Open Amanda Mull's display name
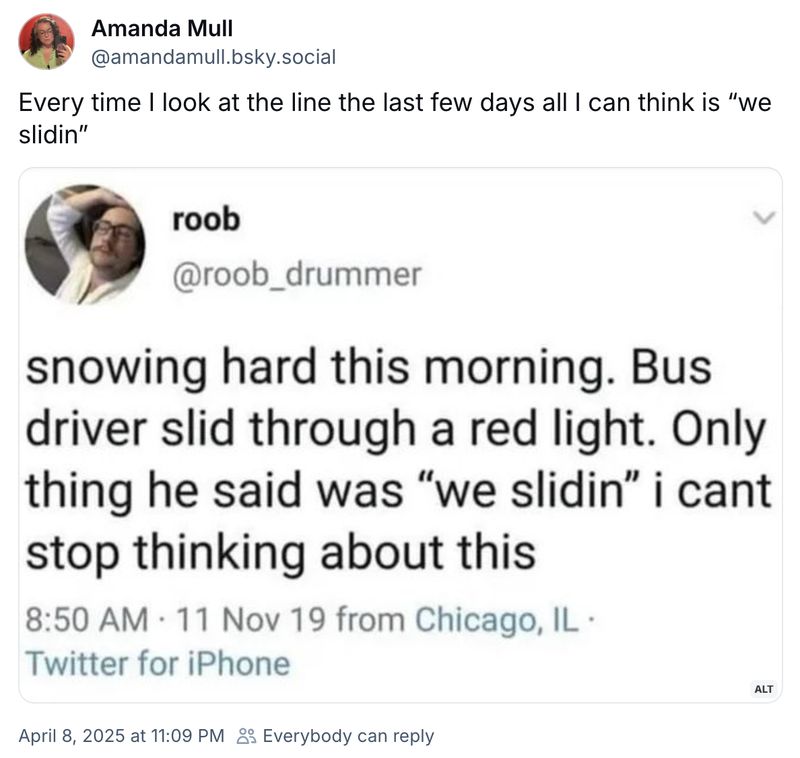Image resolution: width=800 pixels, height=758 pixels. pyautogui.click(x=162, y=29)
